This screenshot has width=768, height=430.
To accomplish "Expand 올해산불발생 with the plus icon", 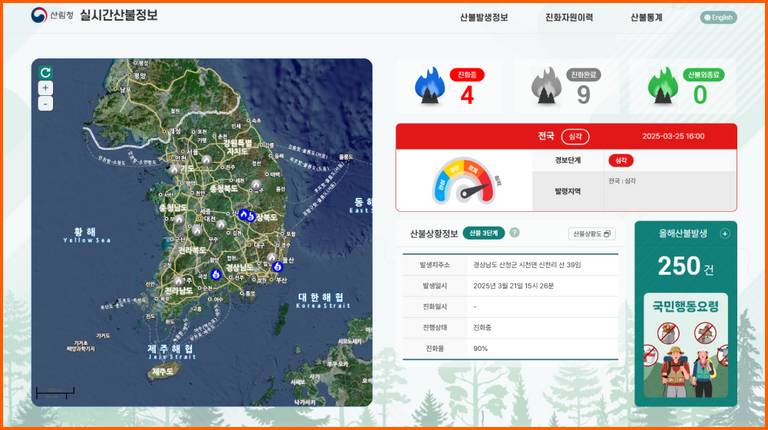I will [x=725, y=234].
